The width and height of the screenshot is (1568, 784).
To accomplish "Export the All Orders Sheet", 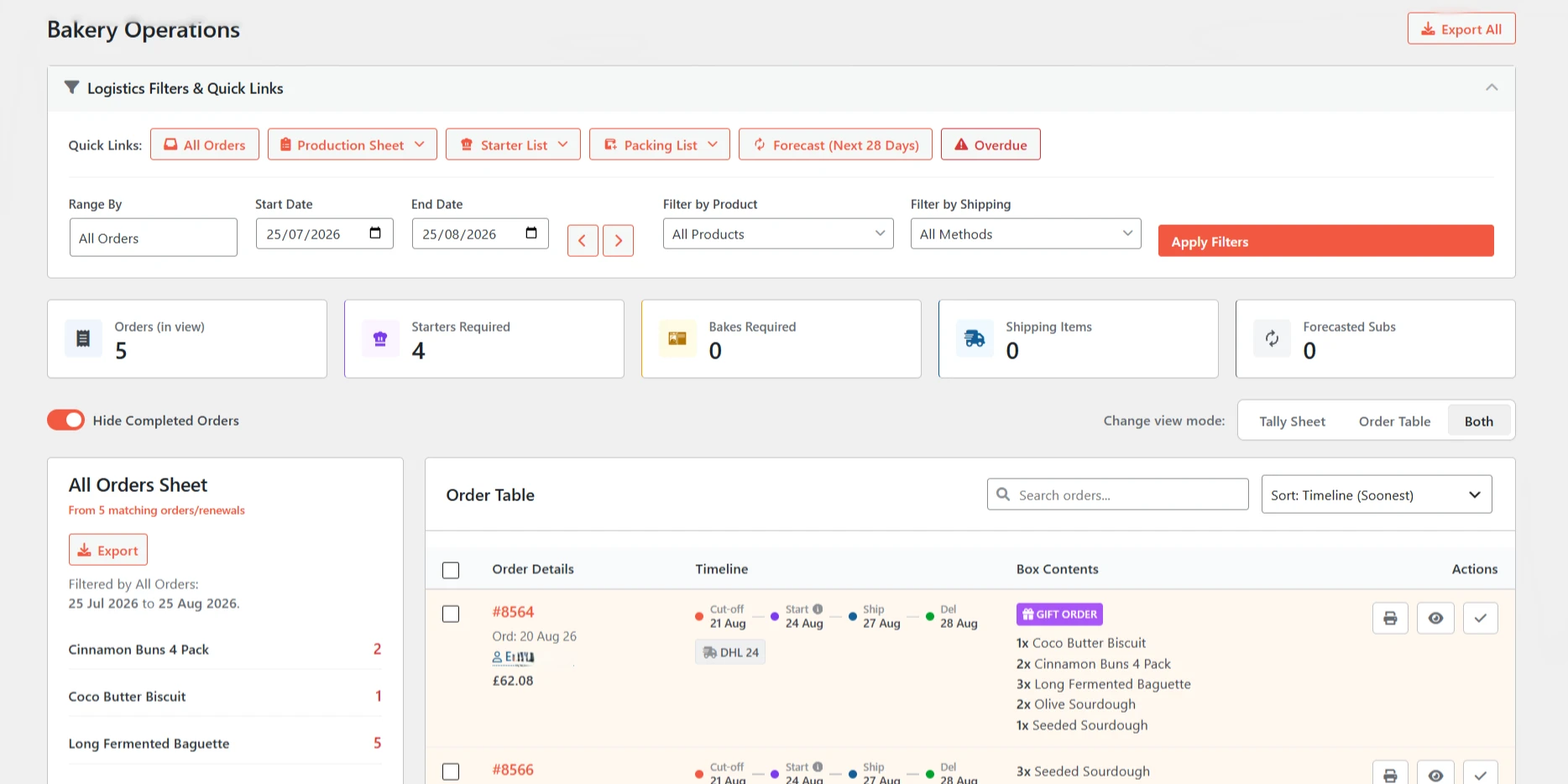I will [108, 550].
